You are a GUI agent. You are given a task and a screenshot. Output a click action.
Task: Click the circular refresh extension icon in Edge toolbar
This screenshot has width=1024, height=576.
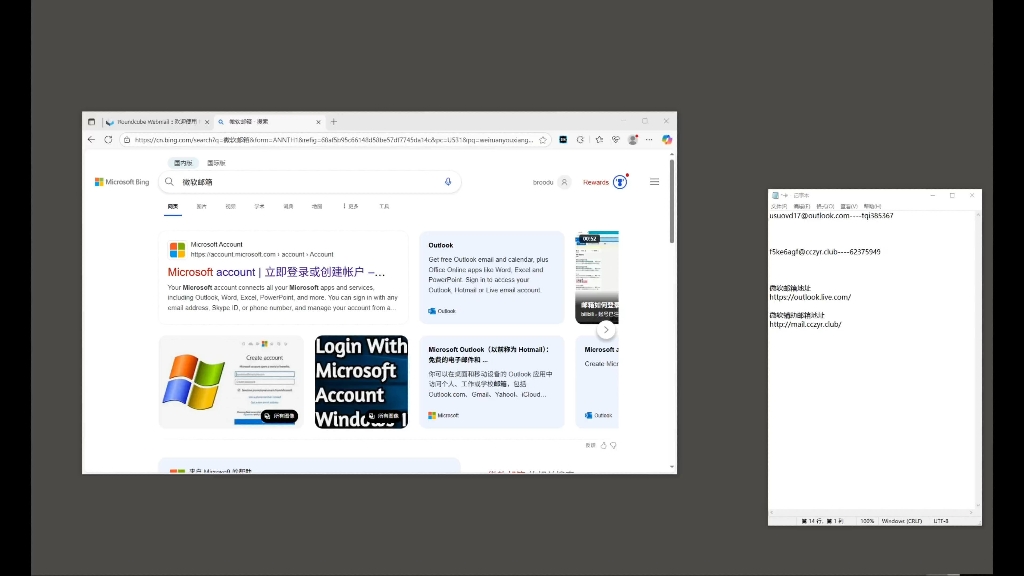coord(580,140)
